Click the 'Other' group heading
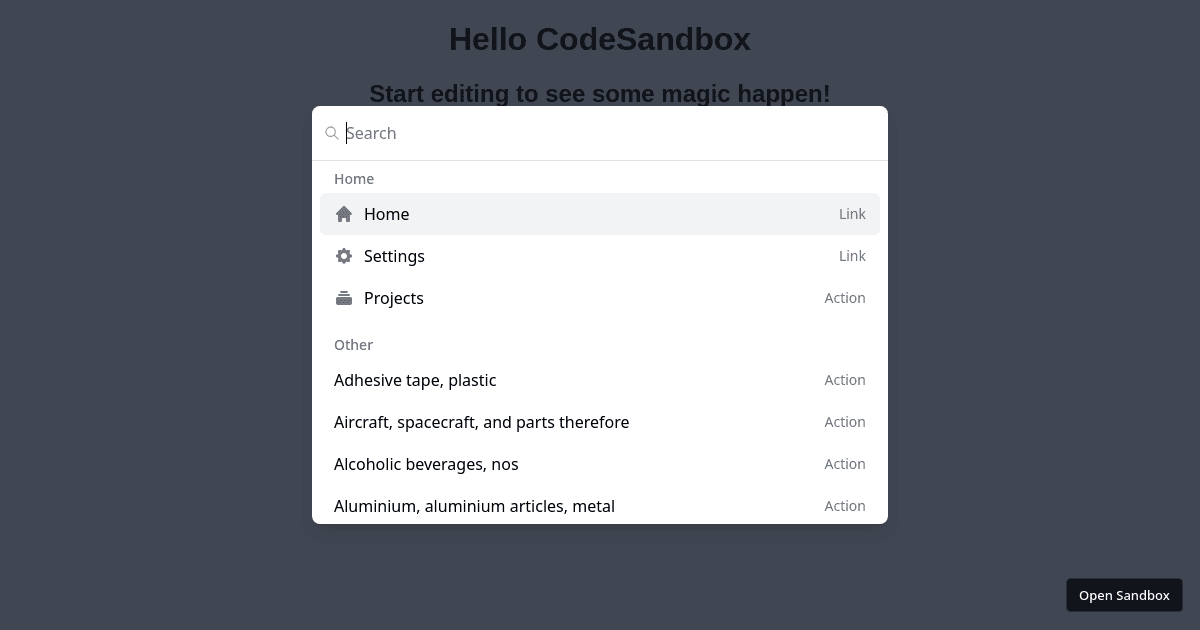Viewport: 1200px width, 630px height. coord(353,345)
